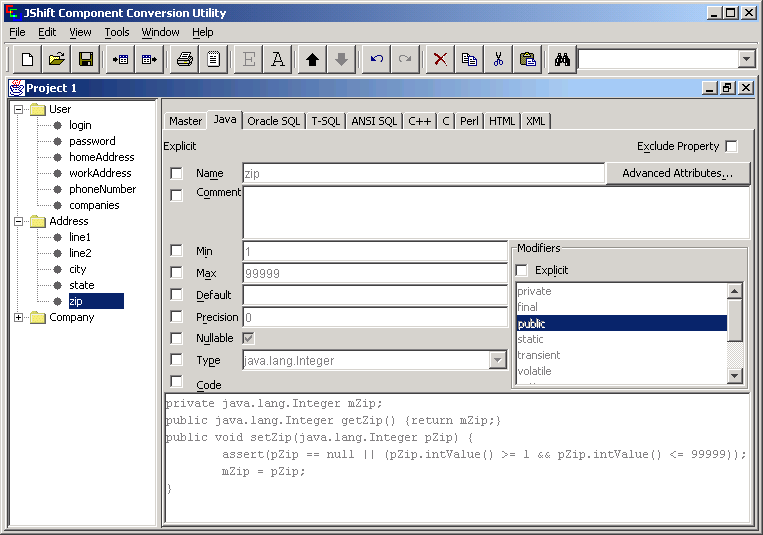This screenshot has height=535, width=763.
Task: Open the File menu
Action: (18, 32)
